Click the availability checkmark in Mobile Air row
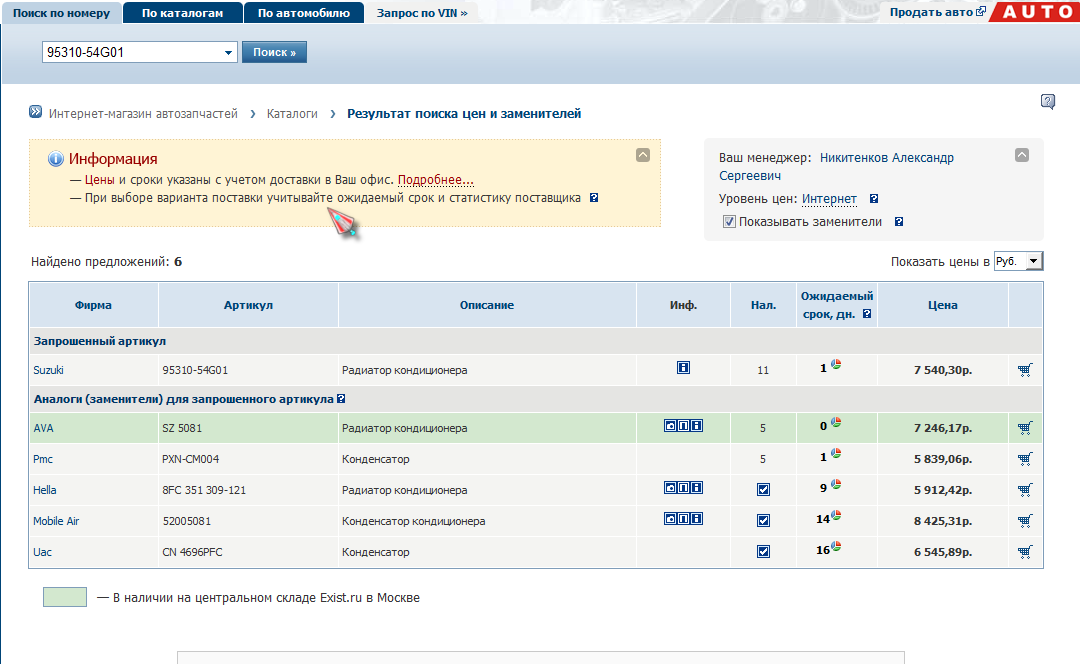This screenshot has width=1080, height=664. (x=763, y=521)
